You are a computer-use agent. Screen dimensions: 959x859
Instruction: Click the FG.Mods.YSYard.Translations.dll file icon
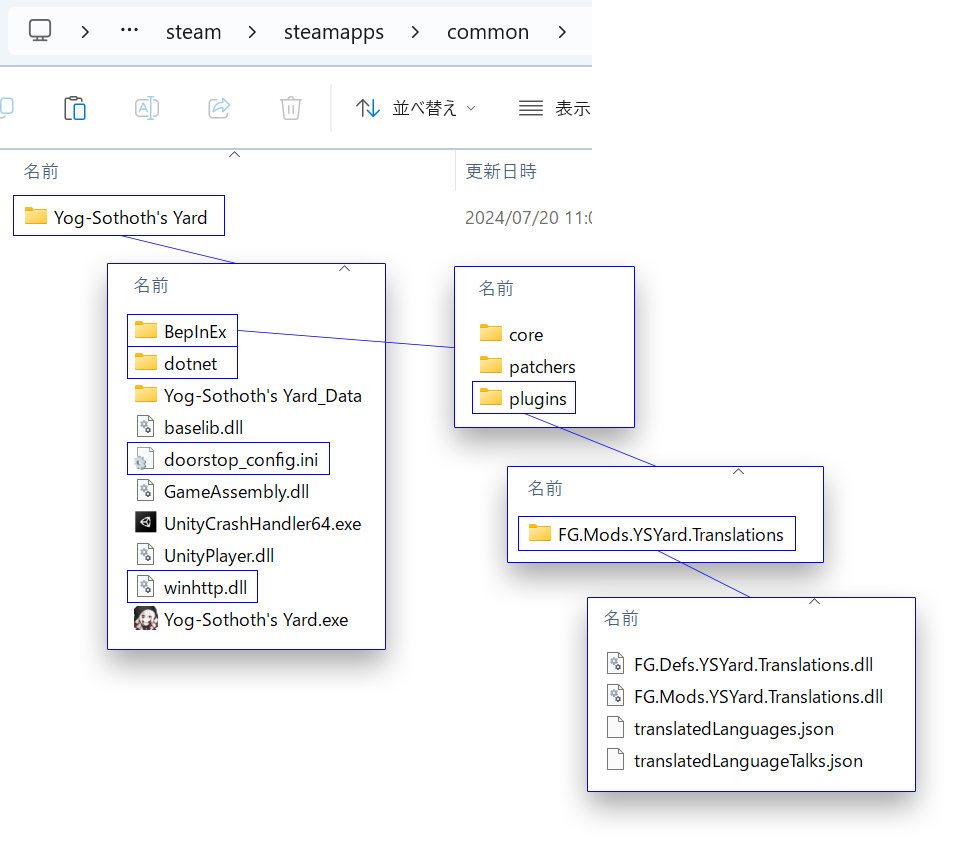(615, 695)
